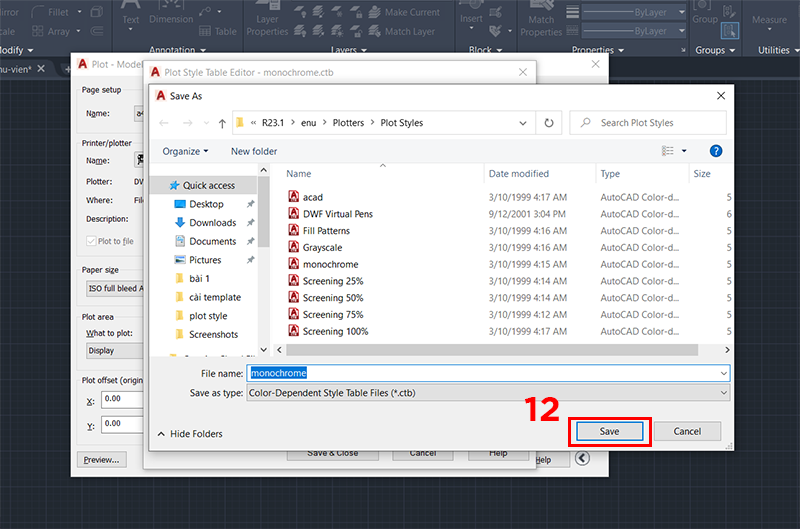Open the Downloads folder in sidebar

pyautogui.click(x=212, y=223)
